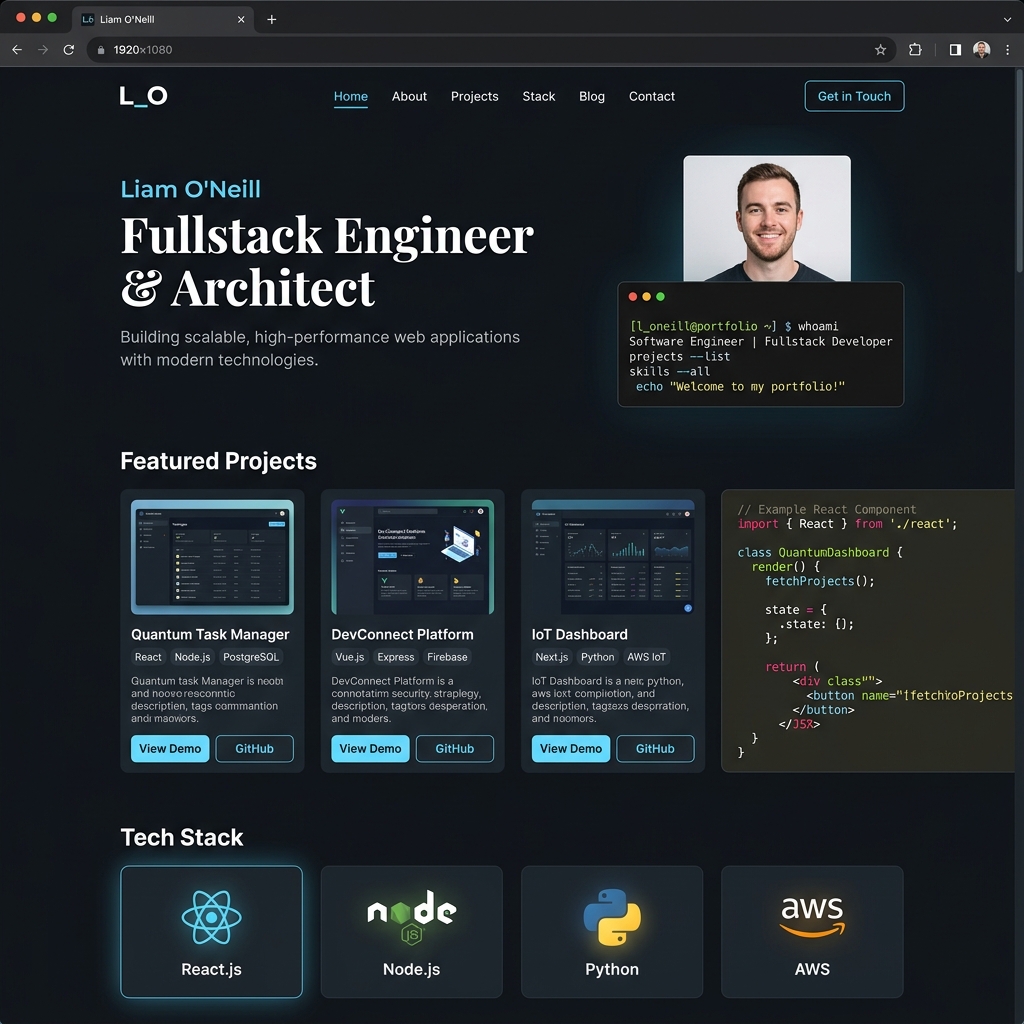Open the About nav item

(x=409, y=96)
